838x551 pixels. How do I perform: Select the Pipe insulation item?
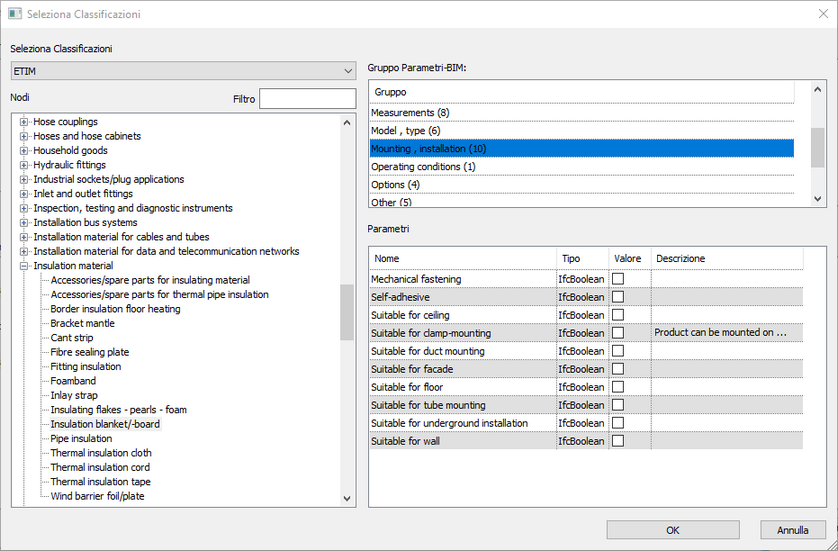click(x=81, y=439)
